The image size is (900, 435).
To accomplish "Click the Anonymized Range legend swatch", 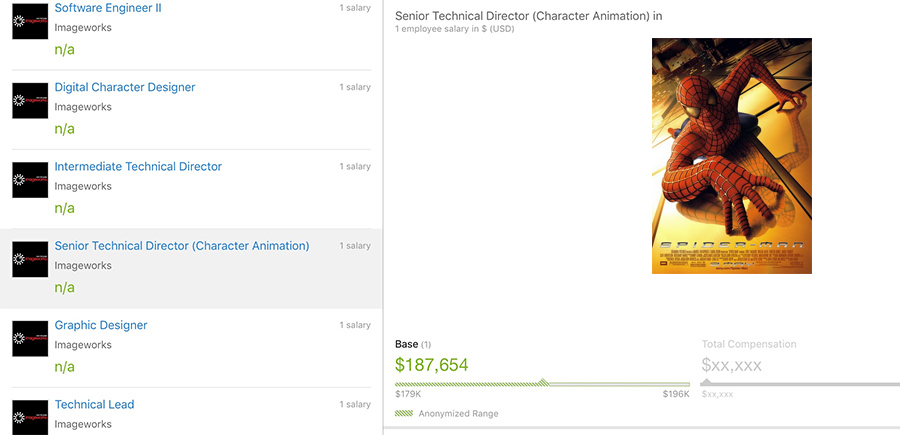I will (x=404, y=413).
